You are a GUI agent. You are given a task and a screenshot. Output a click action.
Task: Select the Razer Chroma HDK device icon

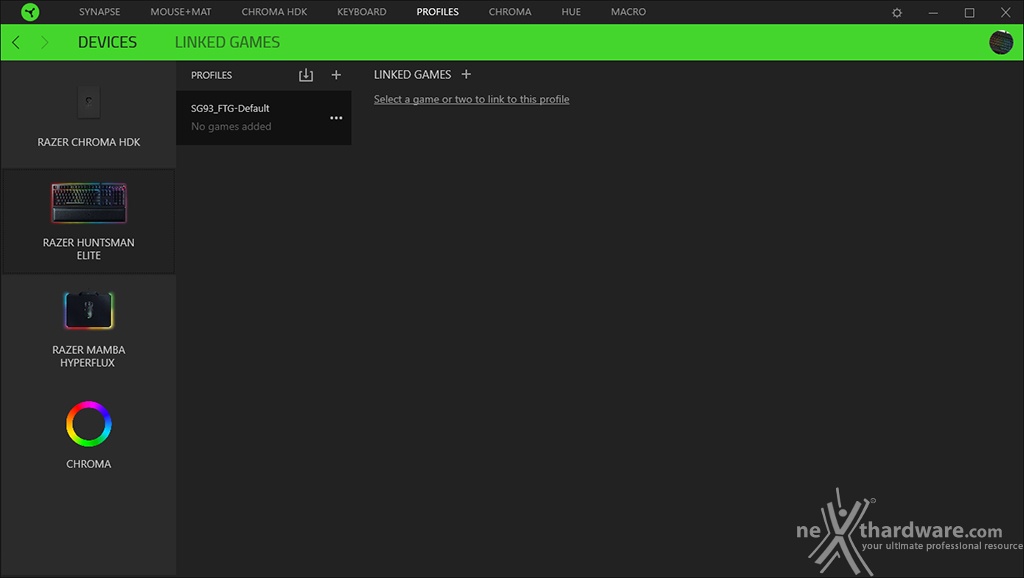tap(89, 102)
